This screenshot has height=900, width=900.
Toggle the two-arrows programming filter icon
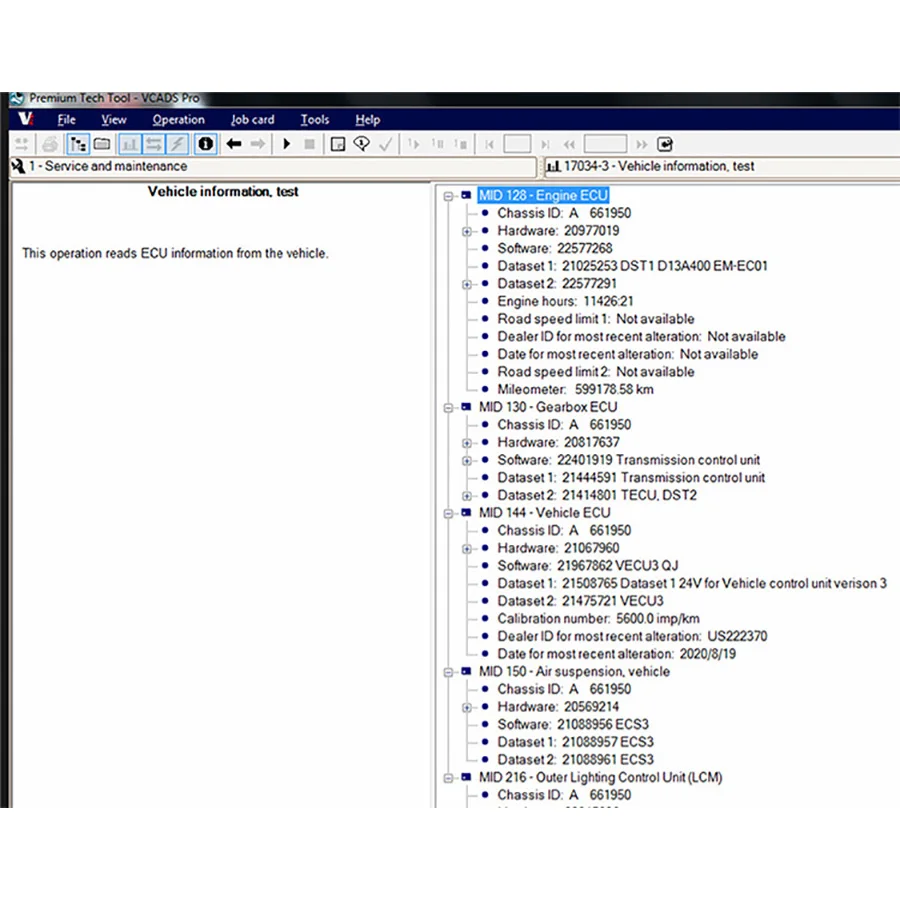point(153,143)
